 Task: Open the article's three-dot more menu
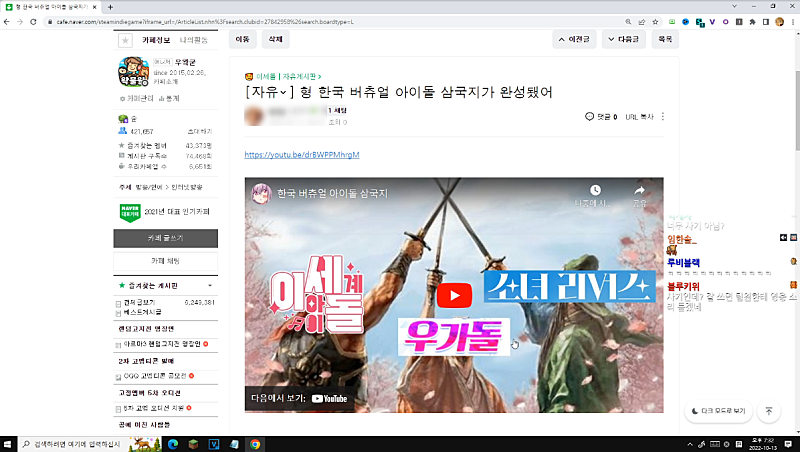coord(663,117)
